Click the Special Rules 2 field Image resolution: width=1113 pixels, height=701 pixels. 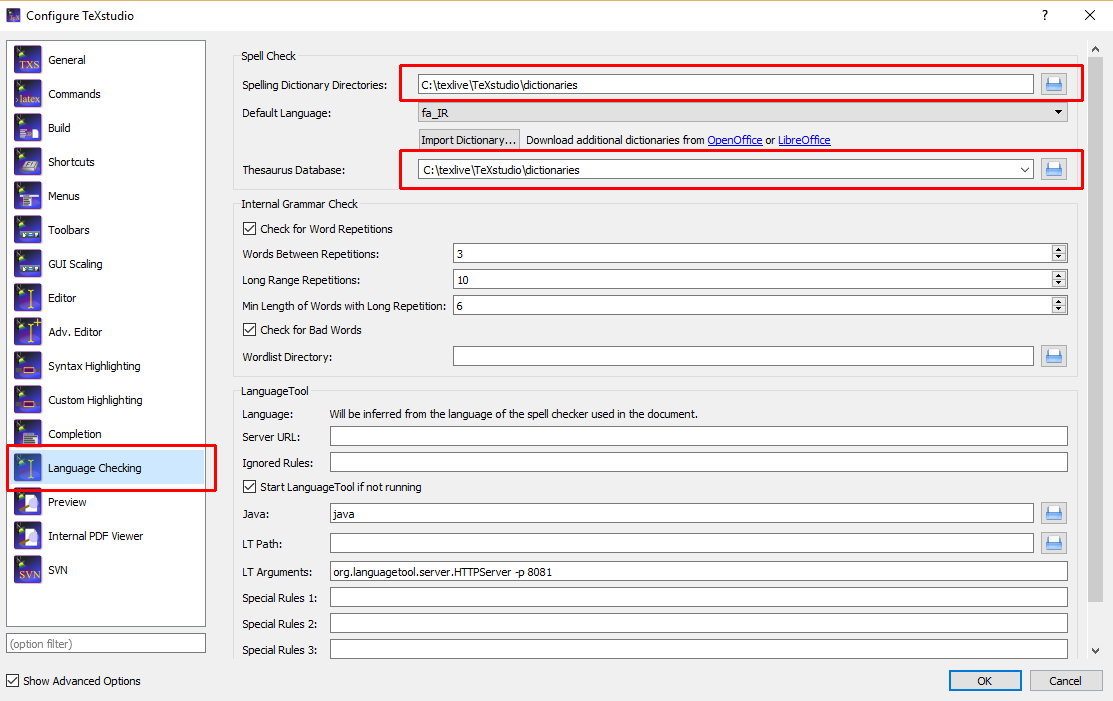(x=698, y=624)
